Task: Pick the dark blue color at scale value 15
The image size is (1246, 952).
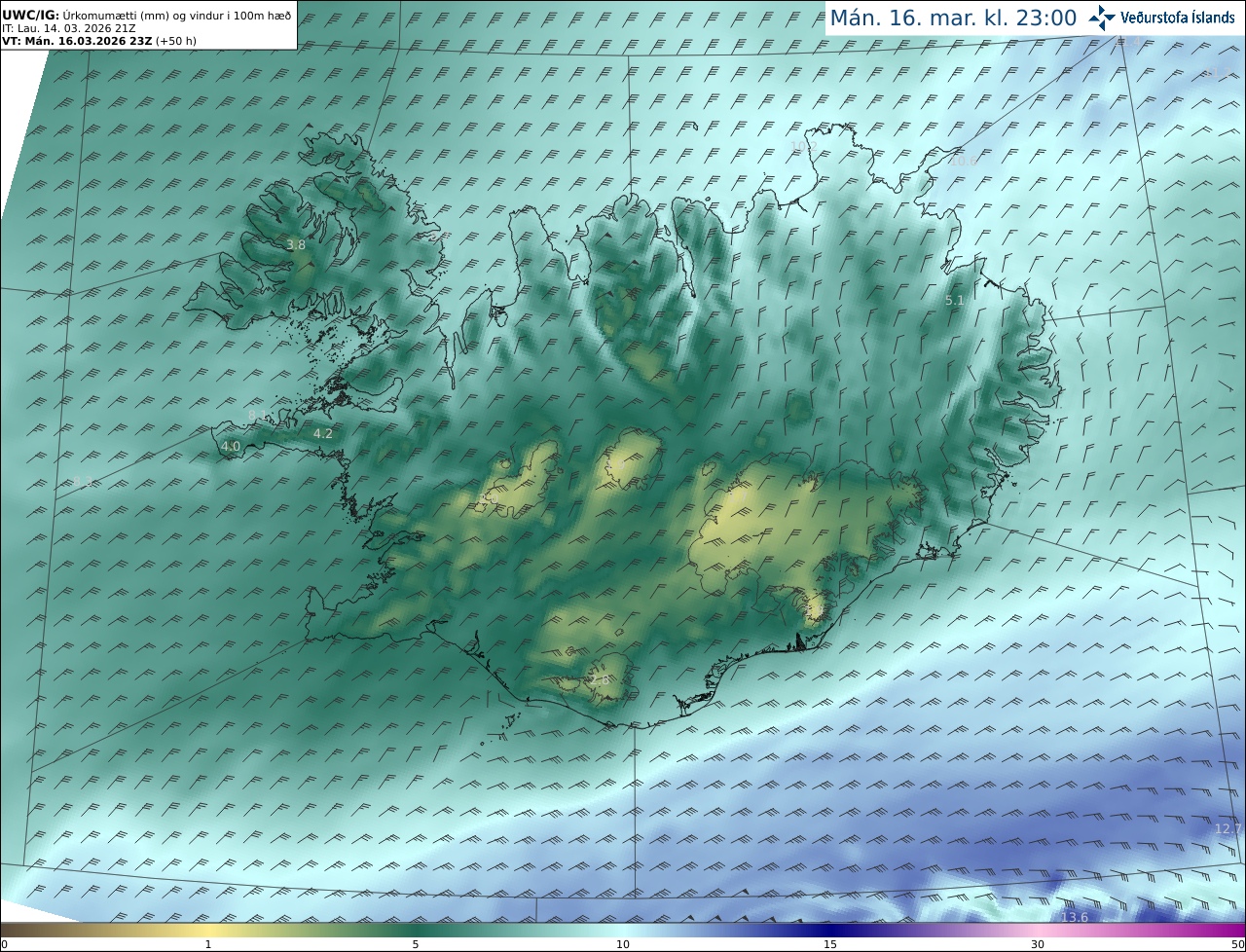Action: (830, 930)
